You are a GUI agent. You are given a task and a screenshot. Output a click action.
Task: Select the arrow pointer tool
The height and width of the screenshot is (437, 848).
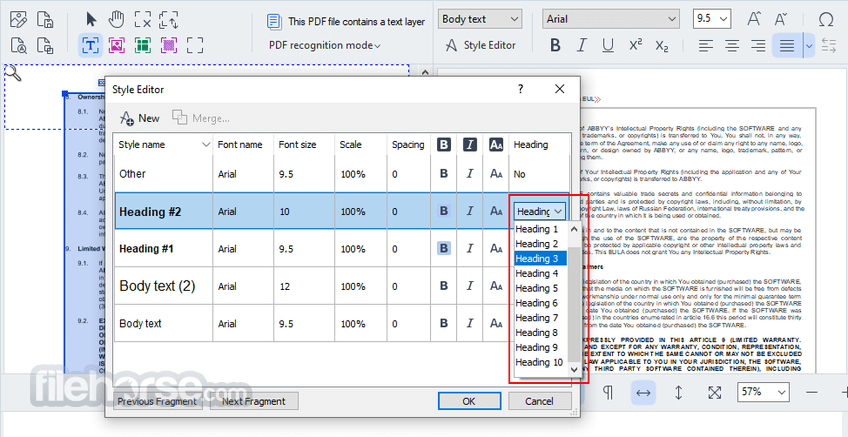(x=91, y=19)
